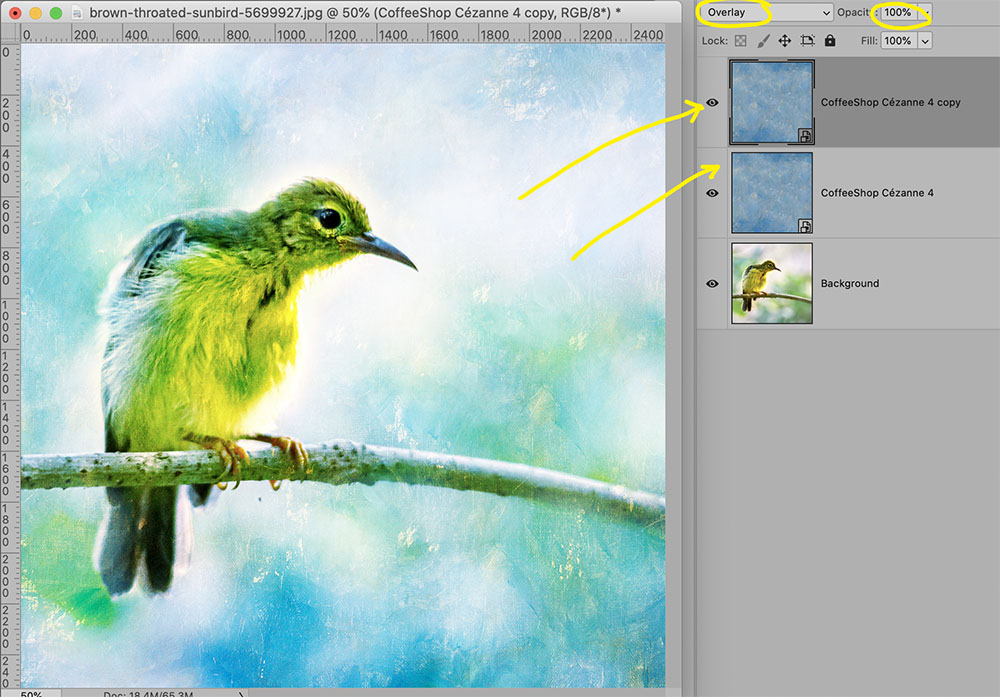Click the 50% zoom level field
This screenshot has height=697, width=1000.
pyautogui.click(x=32, y=693)
